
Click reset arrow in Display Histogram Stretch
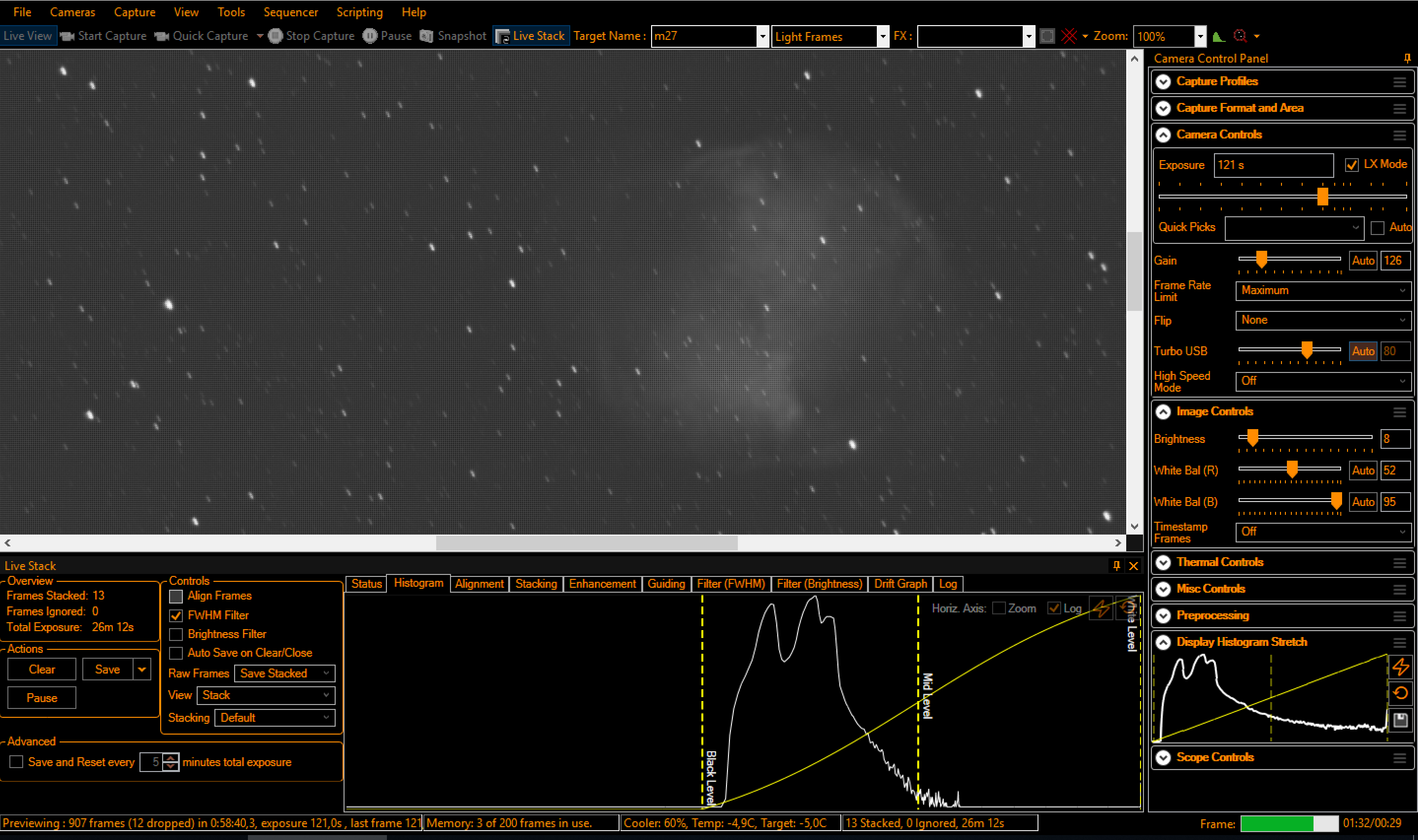1400,693
